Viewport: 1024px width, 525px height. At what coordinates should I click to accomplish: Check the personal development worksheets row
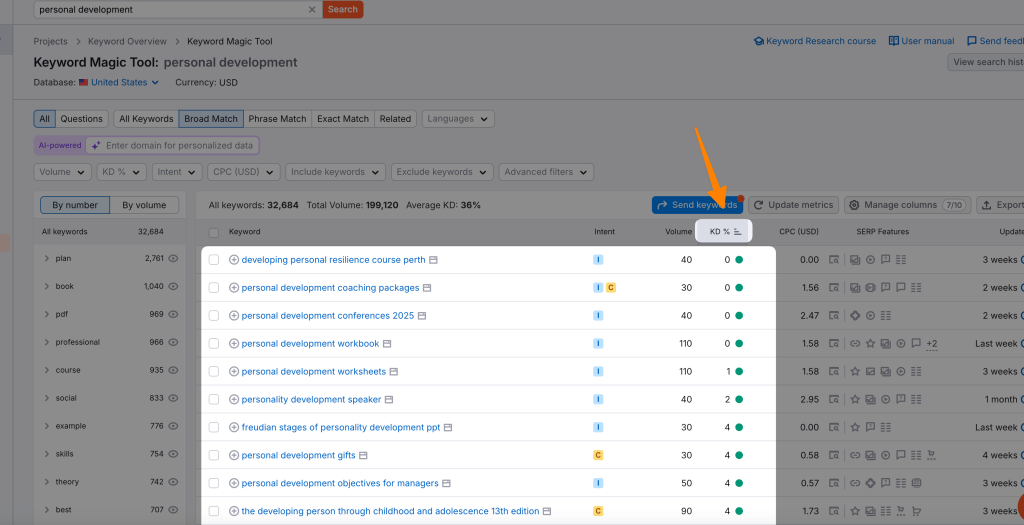(x=214, y=372)
